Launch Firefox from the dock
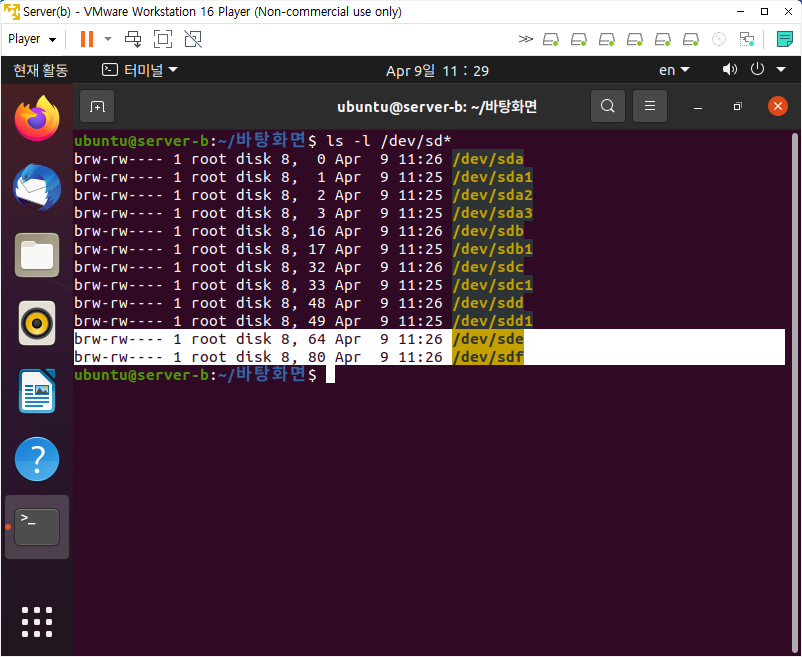The width and height of the screenshot is (802, 657). pyautogui.click(x=37, y=119)
